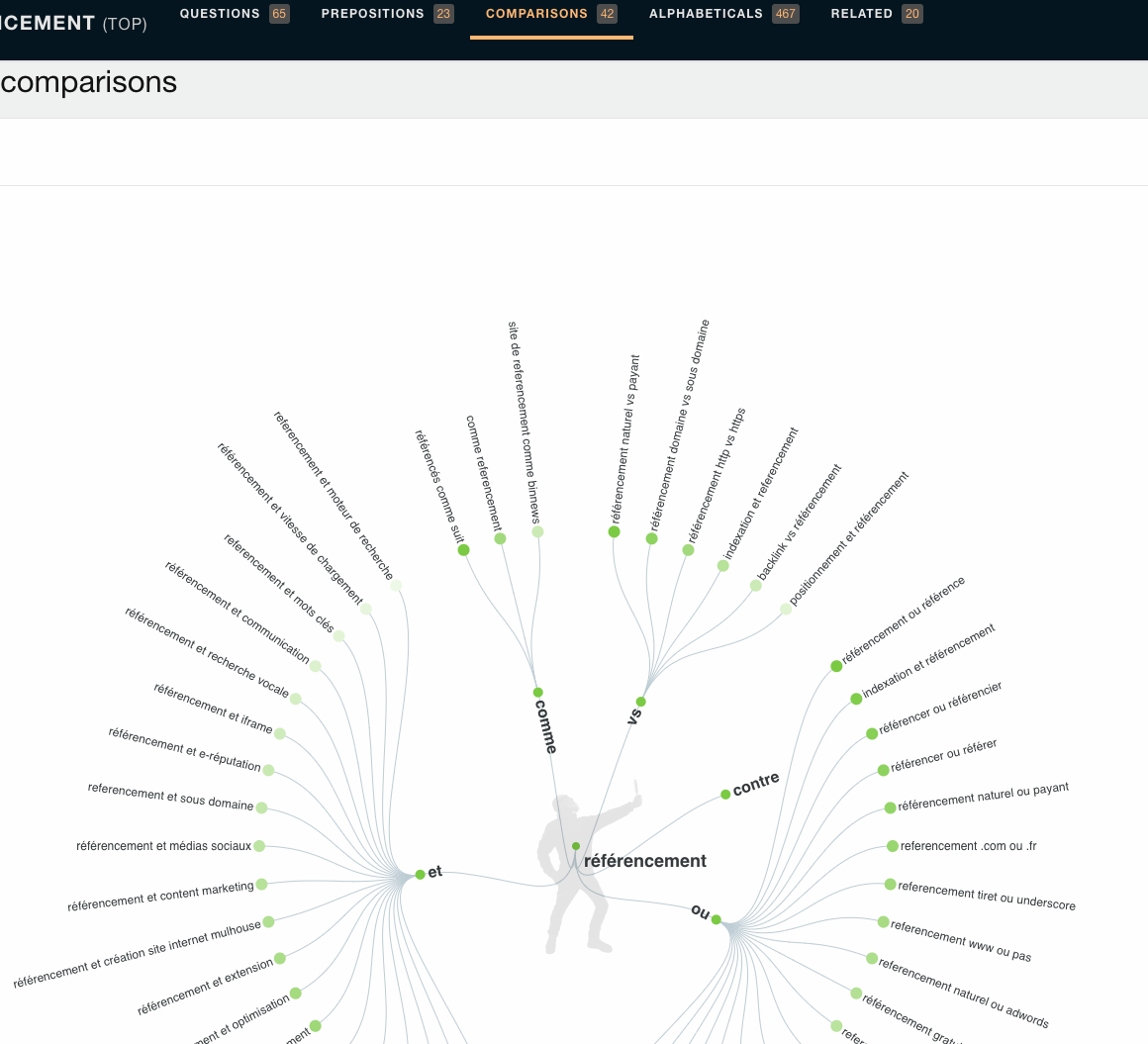The image size is (1148, 1044).
Task: Click the central 'référencement' root node
Action: click(x=576, y=846)
